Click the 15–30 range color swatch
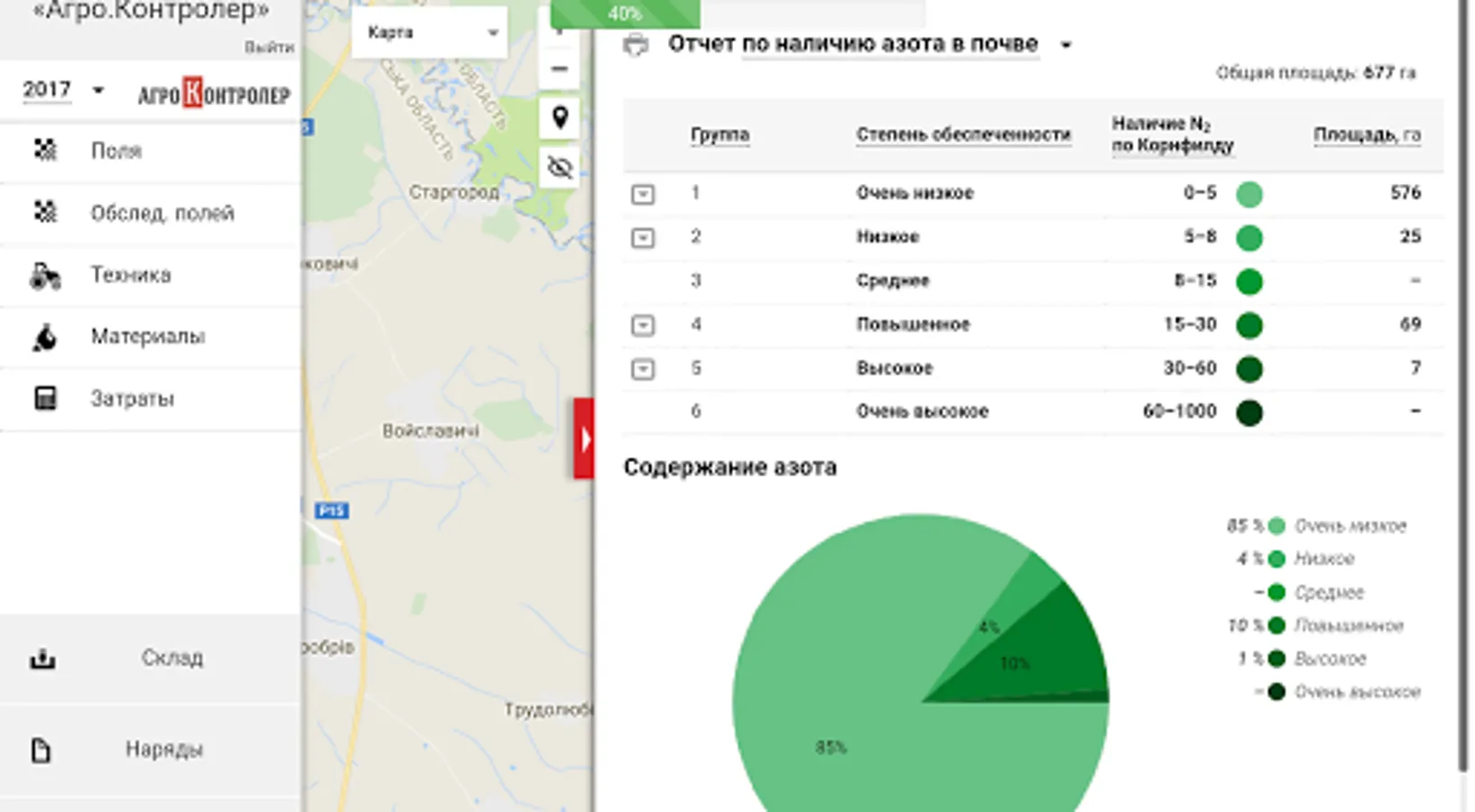 pyautogui.click(x=1249, y=325)
